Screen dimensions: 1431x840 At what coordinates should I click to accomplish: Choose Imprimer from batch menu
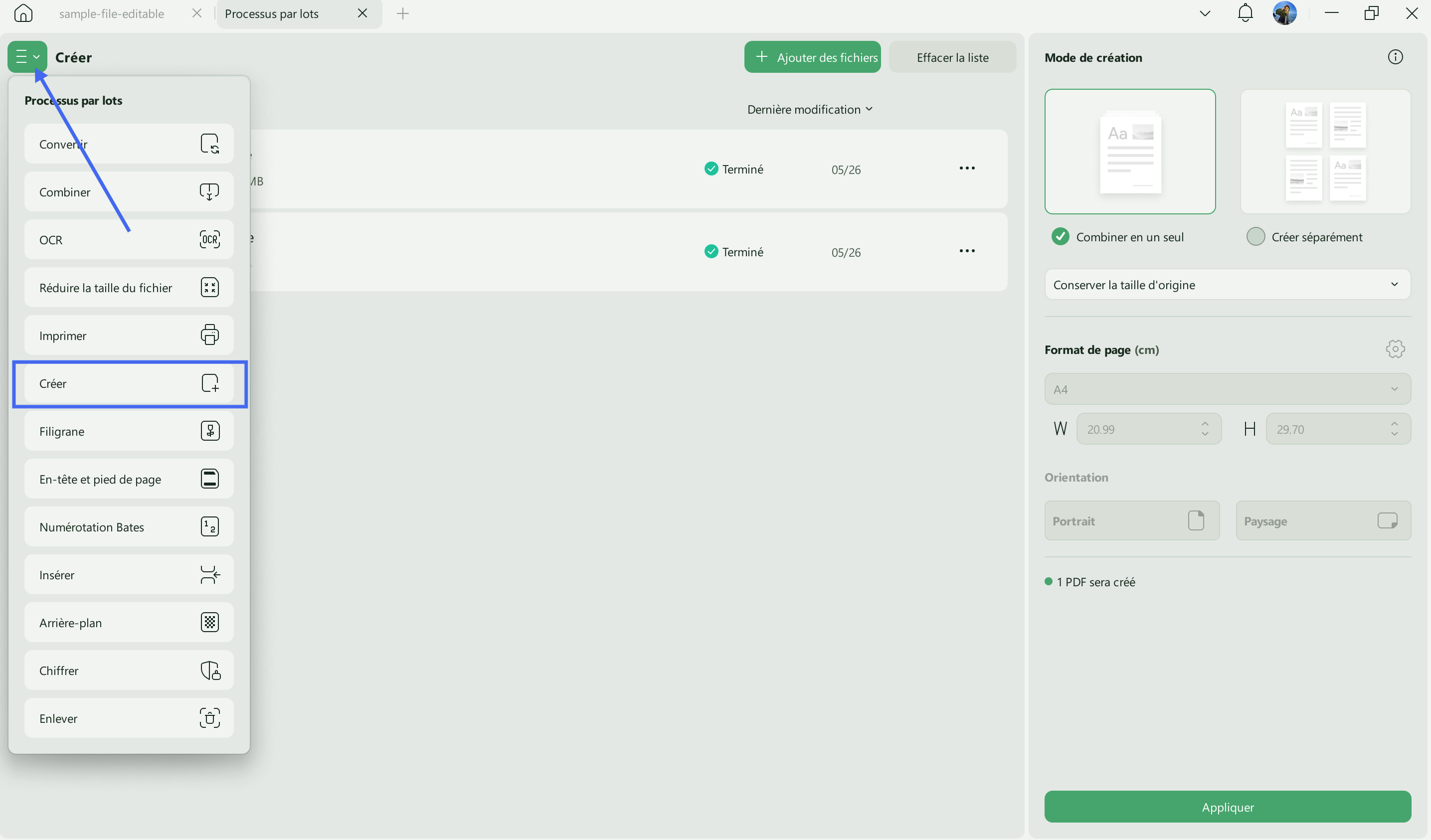[129, 335]
